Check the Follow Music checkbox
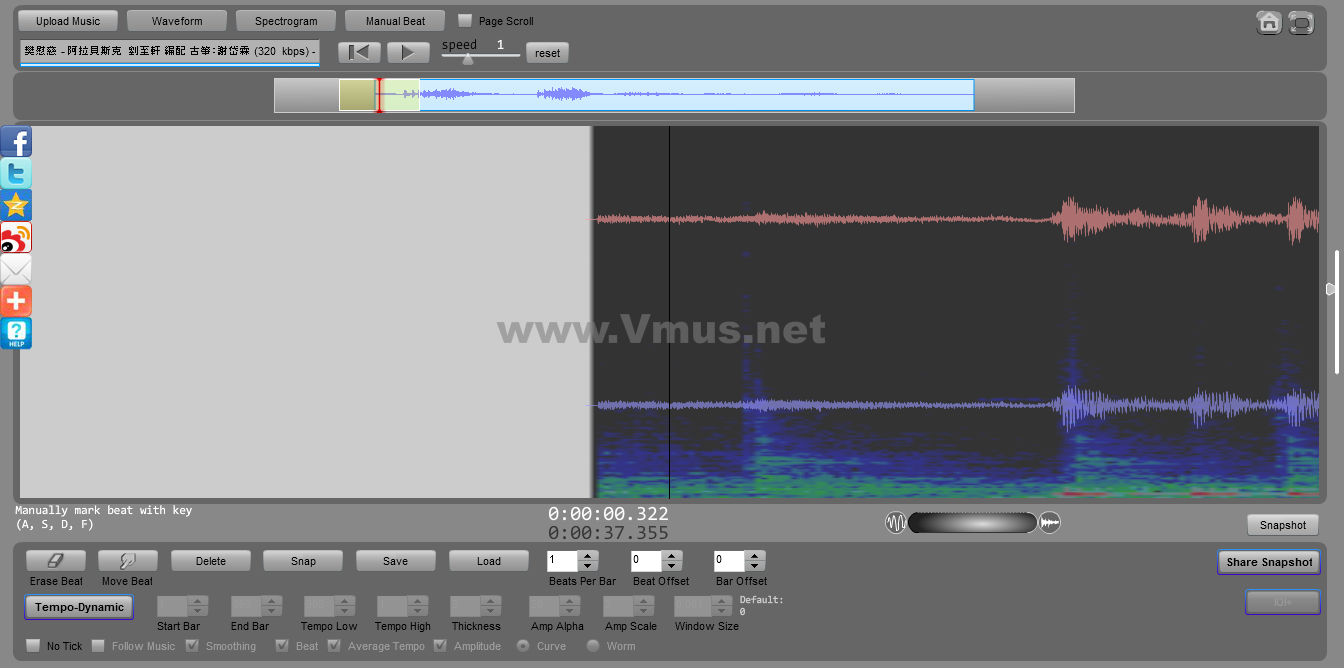Screen dimensions: 1344x668 pyautogui.click(x=98, y=646)
